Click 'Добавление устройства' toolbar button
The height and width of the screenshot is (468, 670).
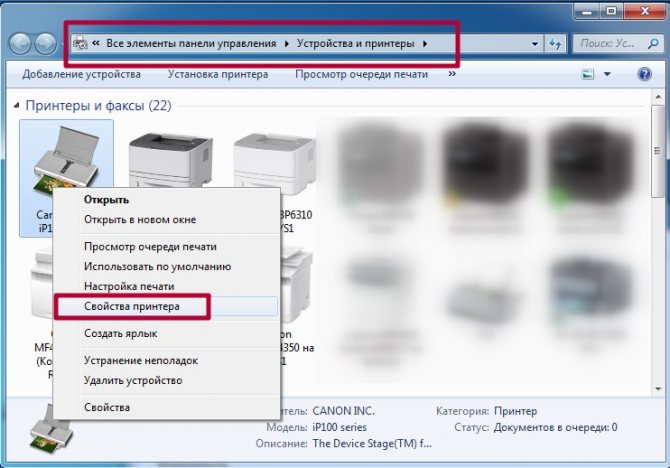click(x=82, y=74)
